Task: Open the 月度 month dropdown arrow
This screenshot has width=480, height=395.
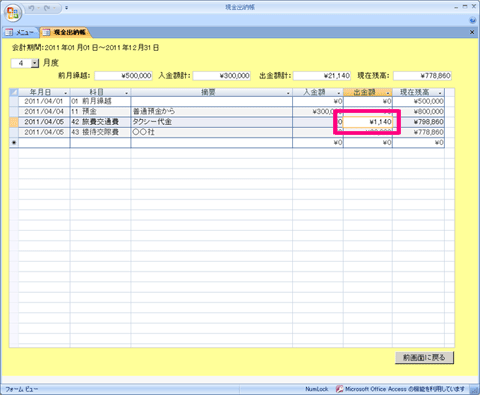Action: coord(35,63)
